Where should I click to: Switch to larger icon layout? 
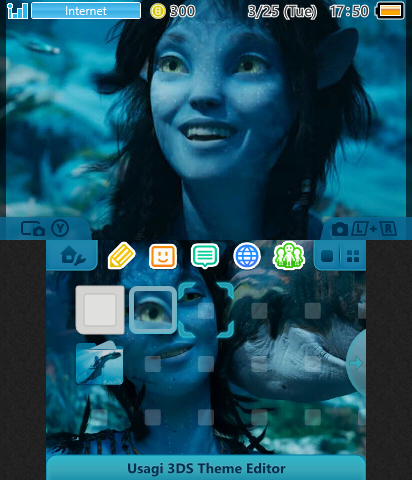pos(327,256)
